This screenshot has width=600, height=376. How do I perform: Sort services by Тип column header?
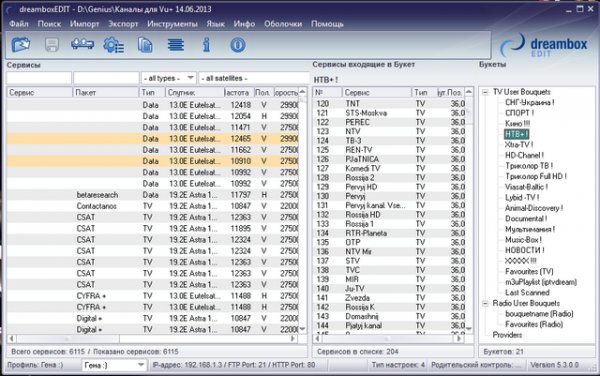pyautogui.click(x=152, y=93)
